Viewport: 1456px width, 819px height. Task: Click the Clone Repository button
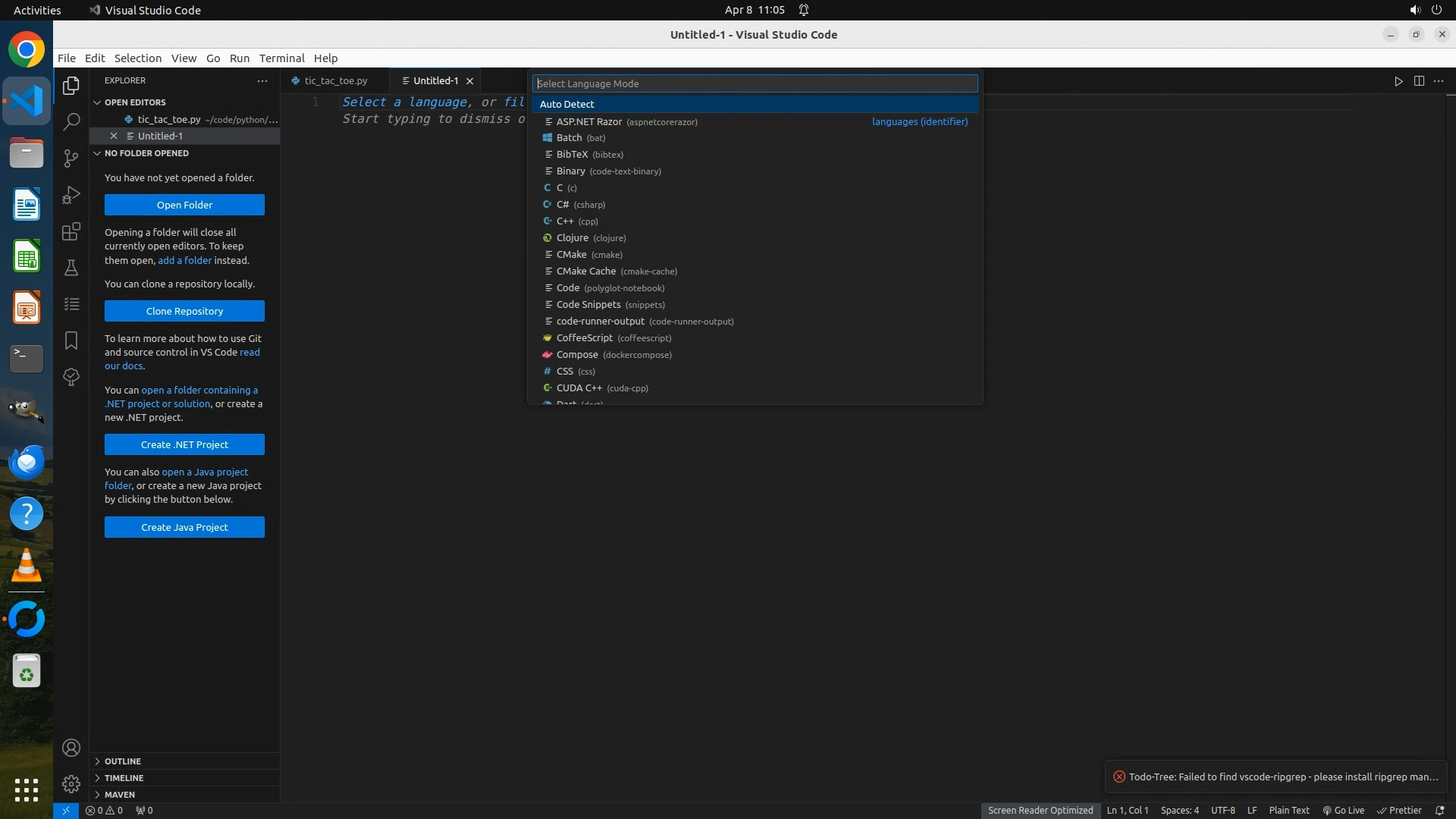[184, 311]
